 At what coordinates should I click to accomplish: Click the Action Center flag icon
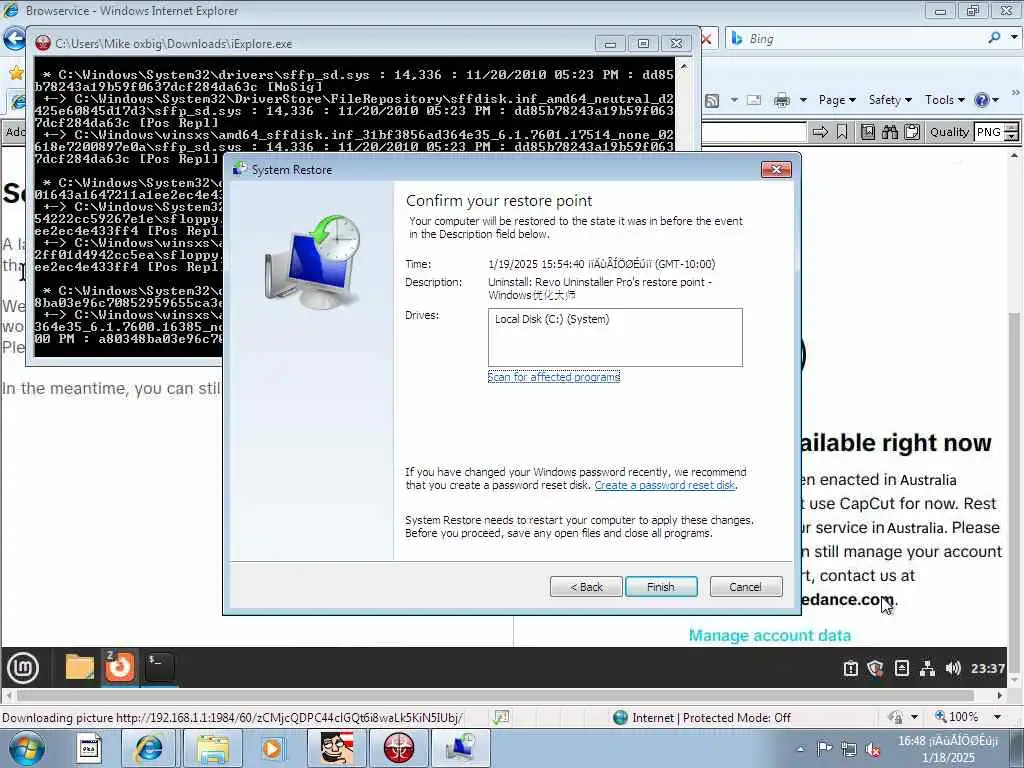(825, 749)
